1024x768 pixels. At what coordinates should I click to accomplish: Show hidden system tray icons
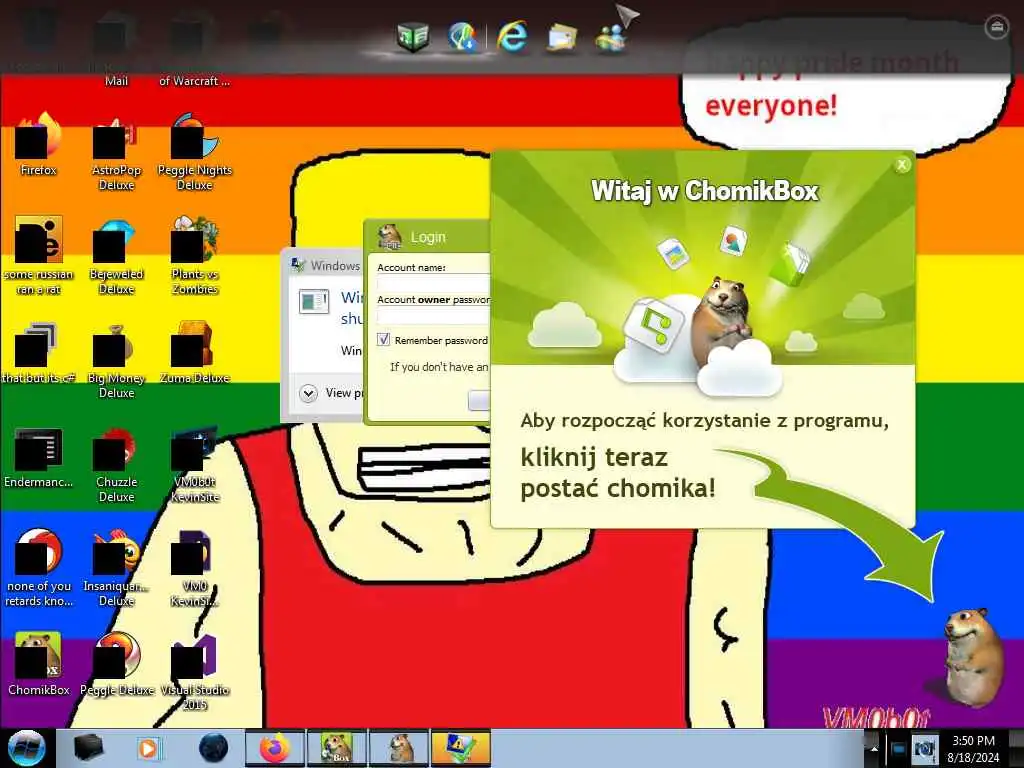point(874,749)
